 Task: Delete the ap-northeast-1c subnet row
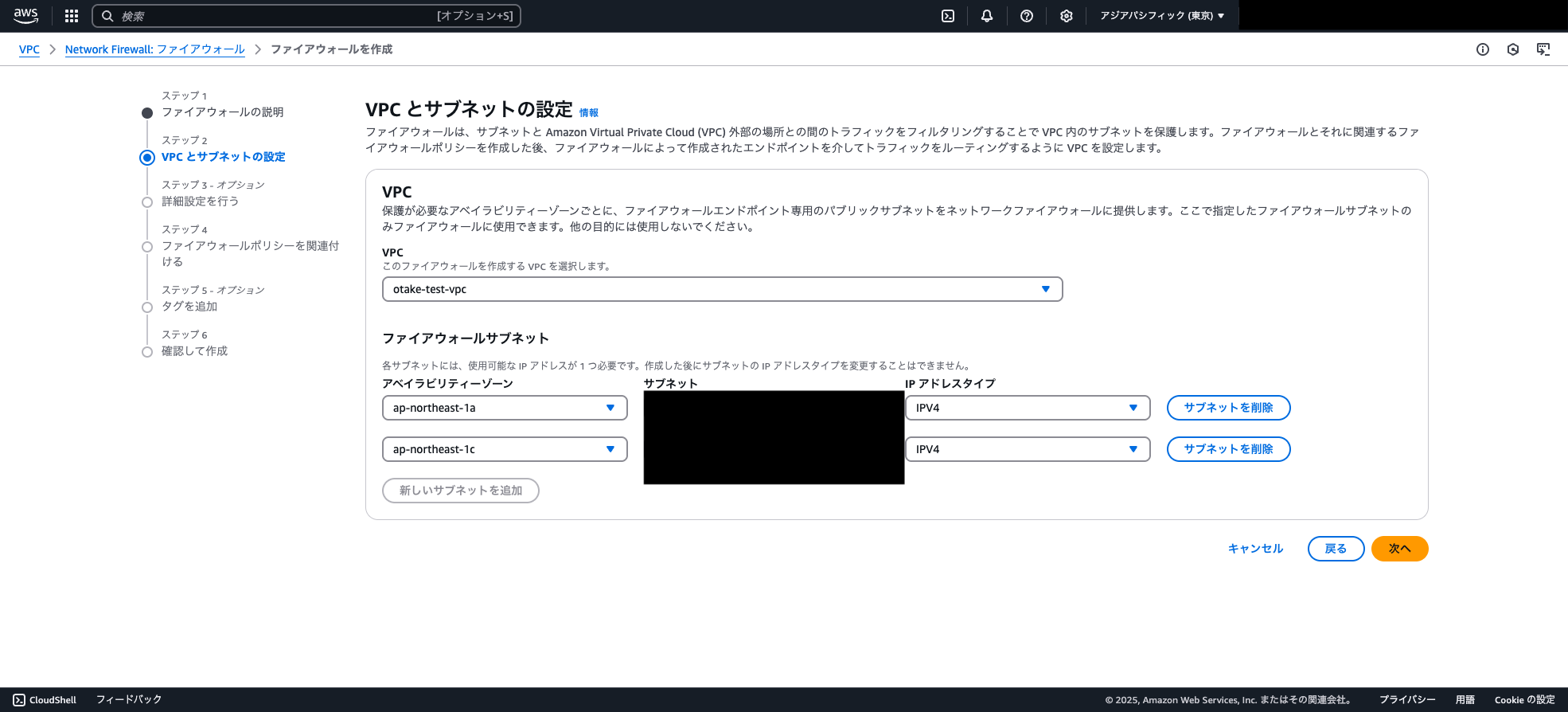coord(1228,449)
